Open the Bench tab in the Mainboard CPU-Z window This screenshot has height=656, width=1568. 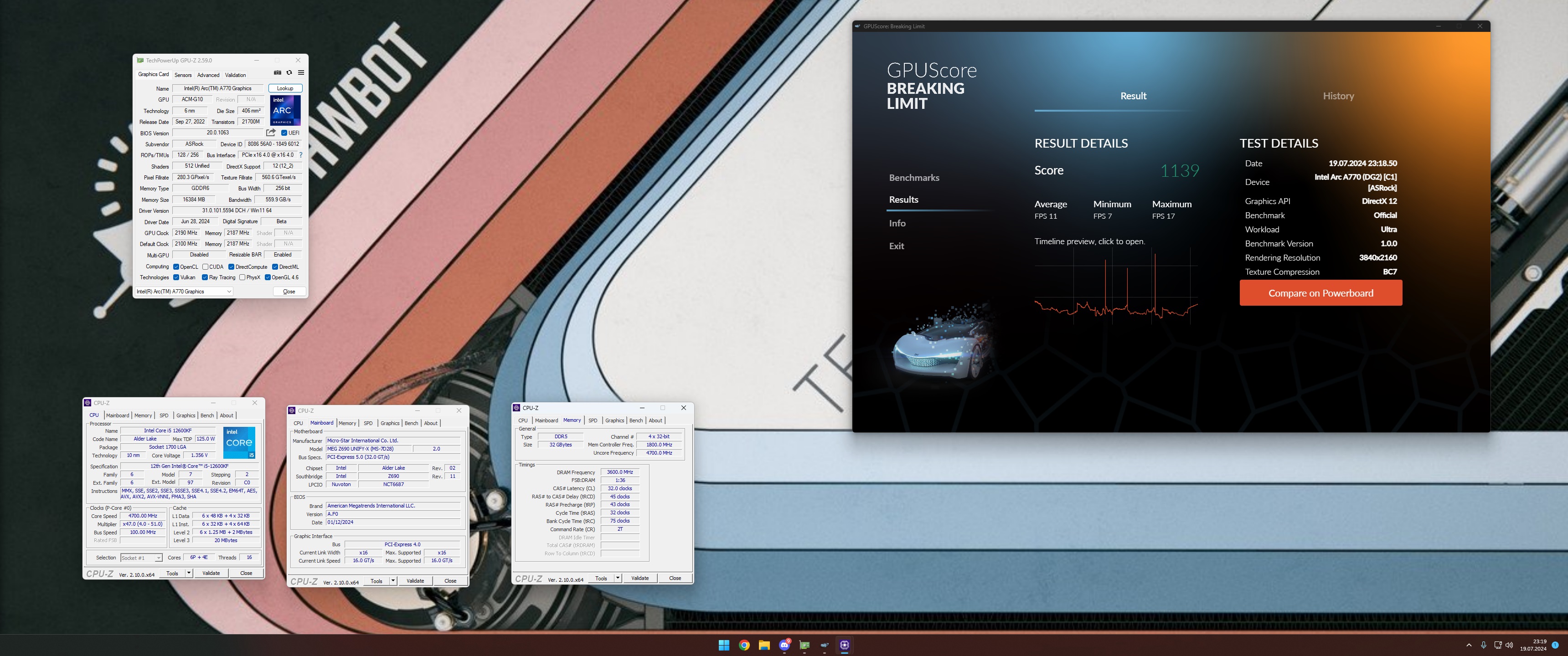pos(412,423)
